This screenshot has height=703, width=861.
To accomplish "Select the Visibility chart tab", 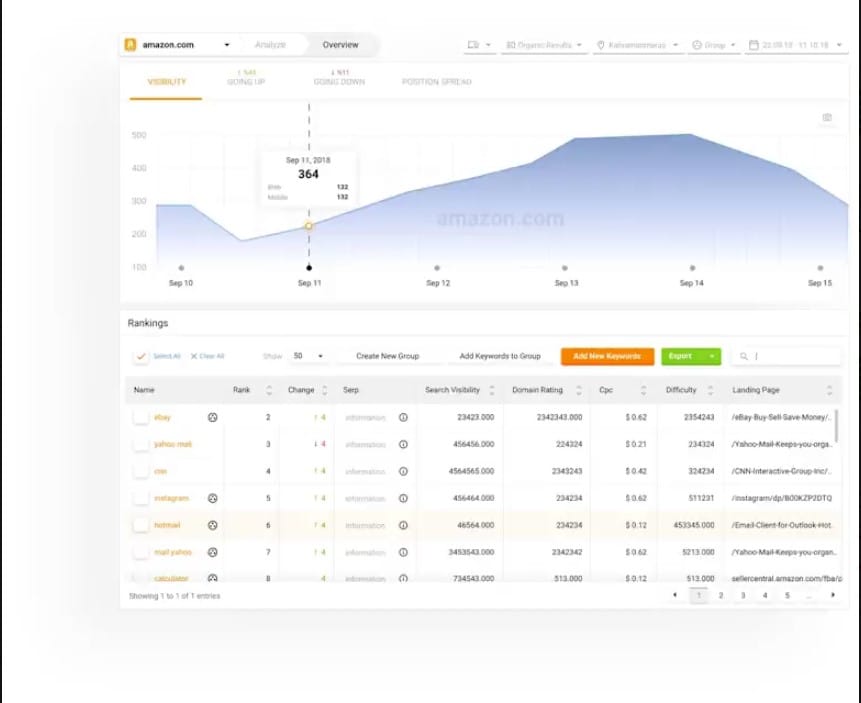I will [x=166, y=82].
